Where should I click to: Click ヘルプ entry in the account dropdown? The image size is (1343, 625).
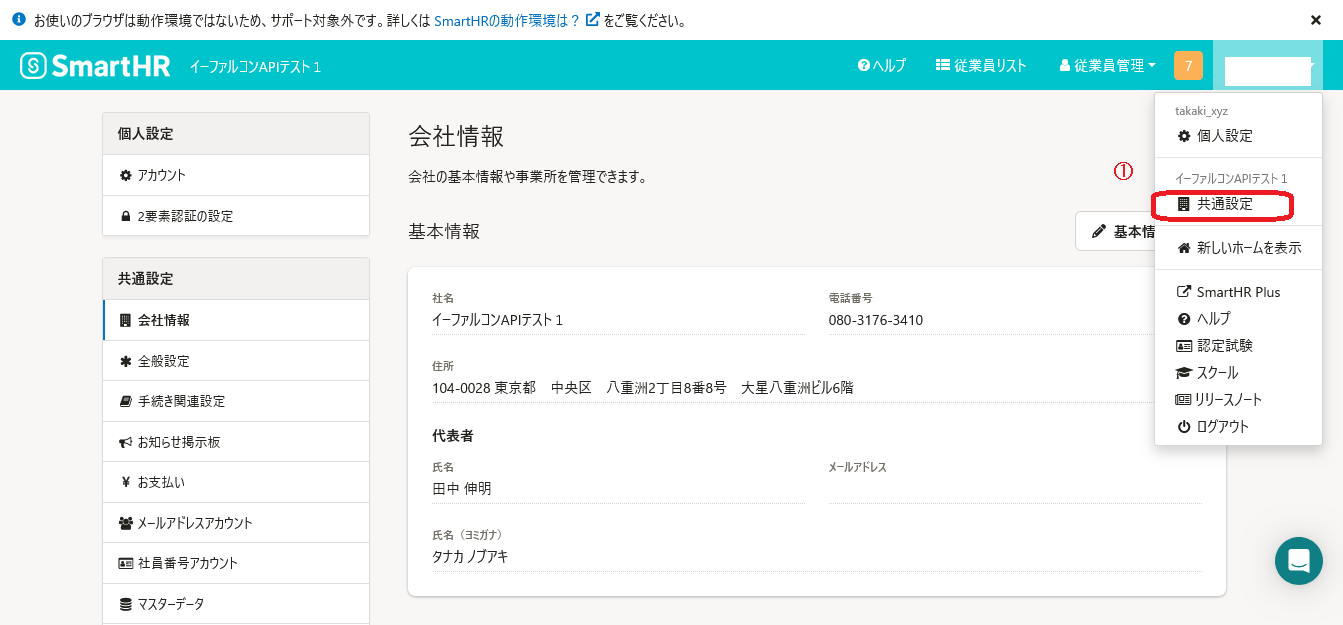point(1238,319)
